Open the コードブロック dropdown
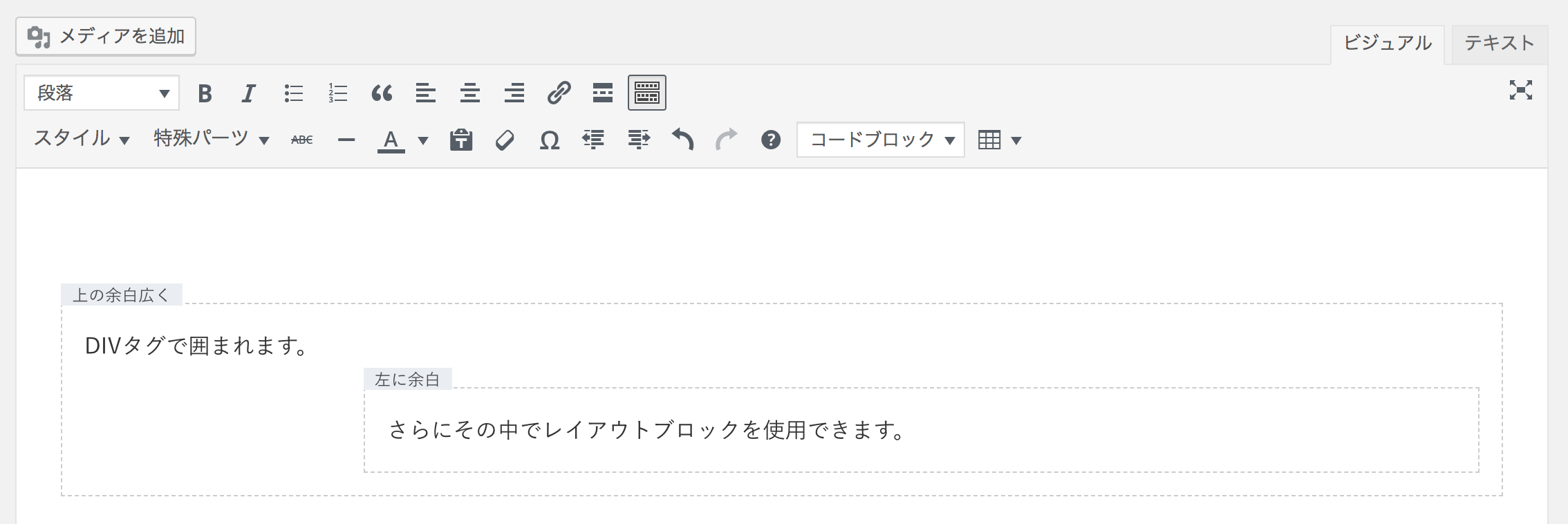Image resolution: width=1568 pixels, height=524 pixels. (x=881, y=140)
